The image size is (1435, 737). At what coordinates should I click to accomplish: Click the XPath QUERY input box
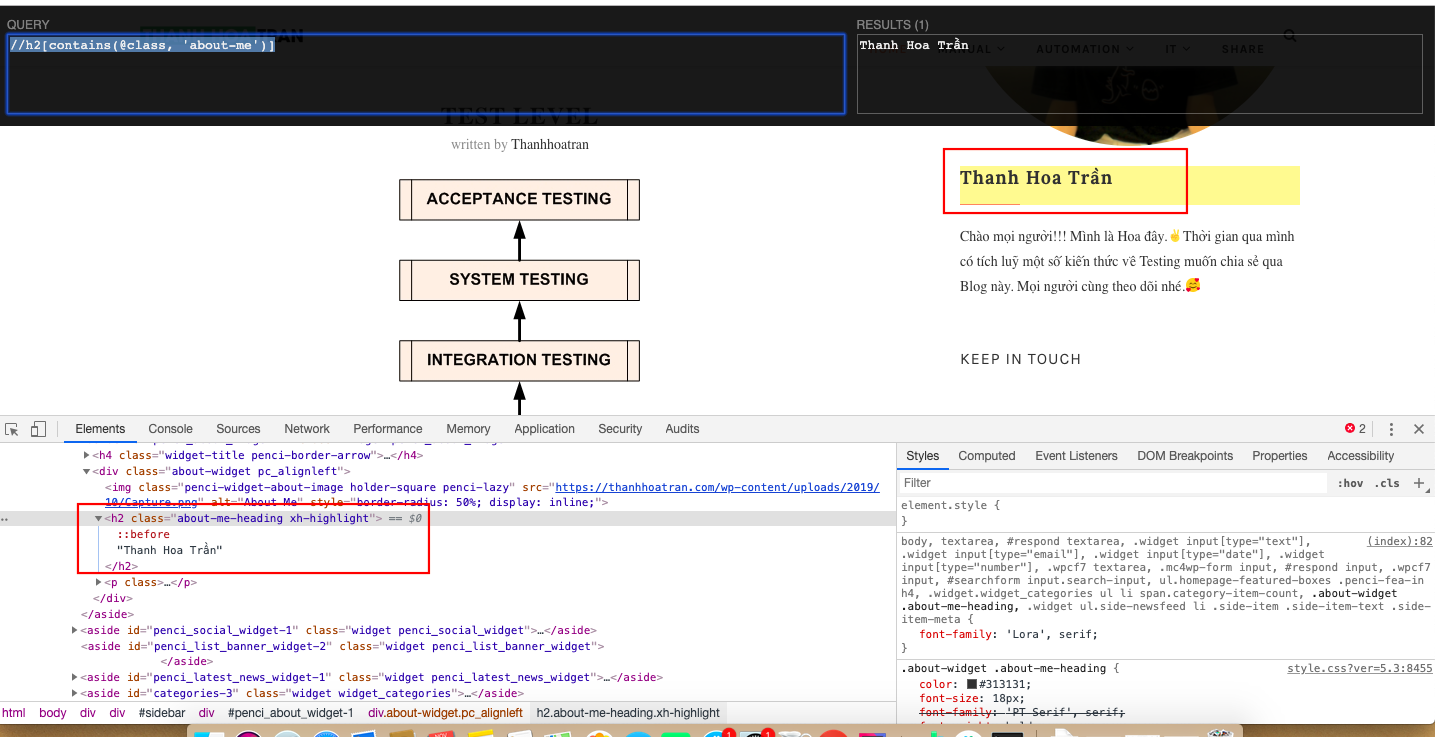tap(426, 74)
